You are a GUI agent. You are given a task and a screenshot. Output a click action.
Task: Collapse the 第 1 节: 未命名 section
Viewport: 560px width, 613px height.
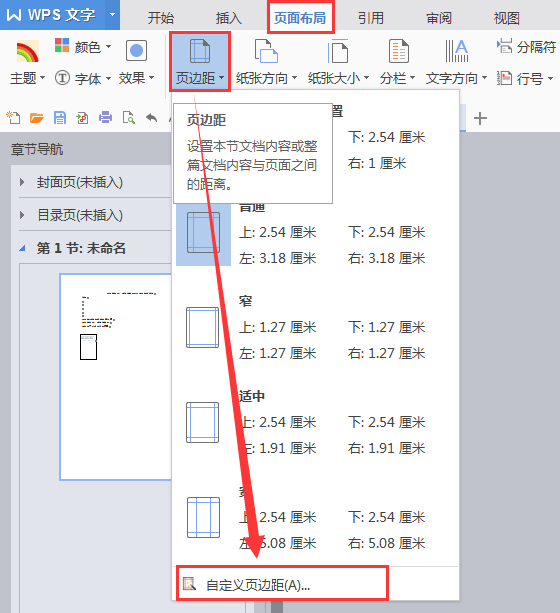tap(22, 248)
